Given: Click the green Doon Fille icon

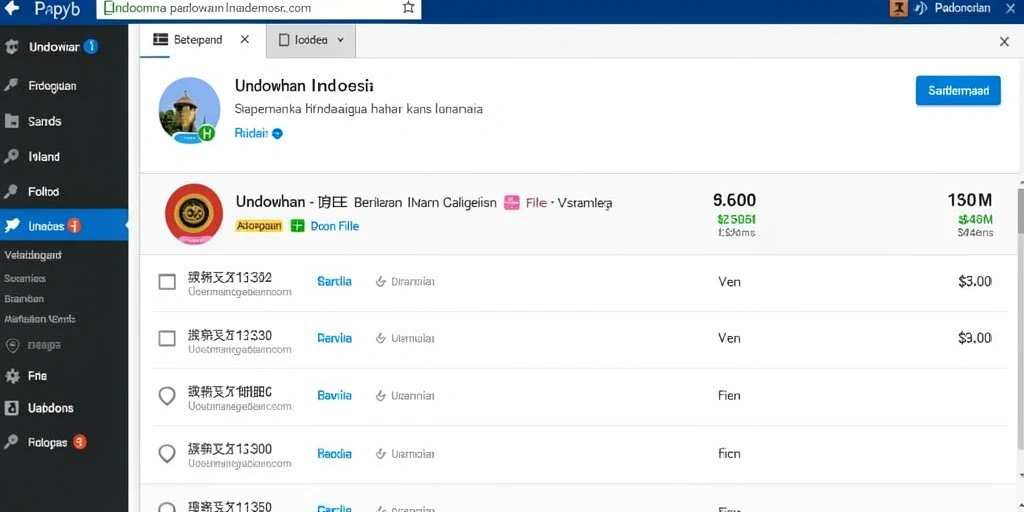Looking at the screenshot, I should click(297, 226).
